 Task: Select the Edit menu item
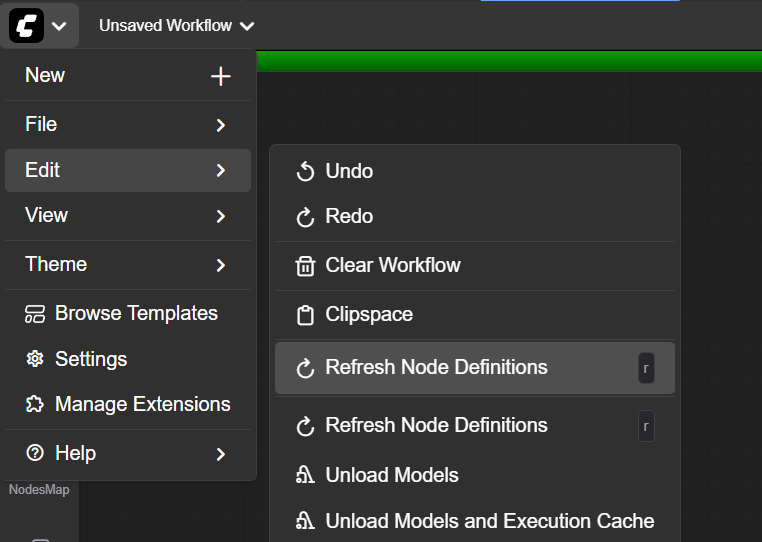[127, 171]
